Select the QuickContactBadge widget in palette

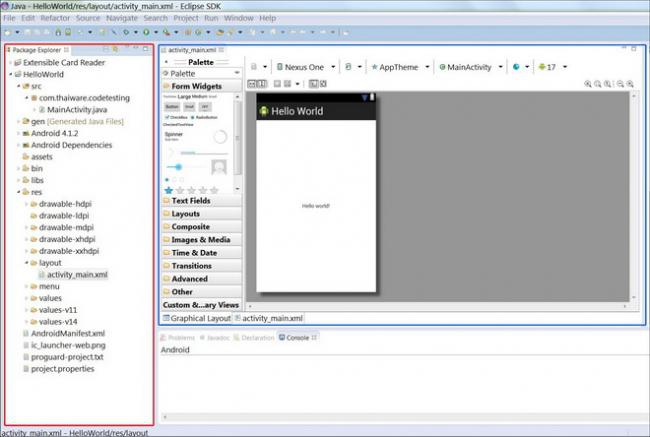219,167
